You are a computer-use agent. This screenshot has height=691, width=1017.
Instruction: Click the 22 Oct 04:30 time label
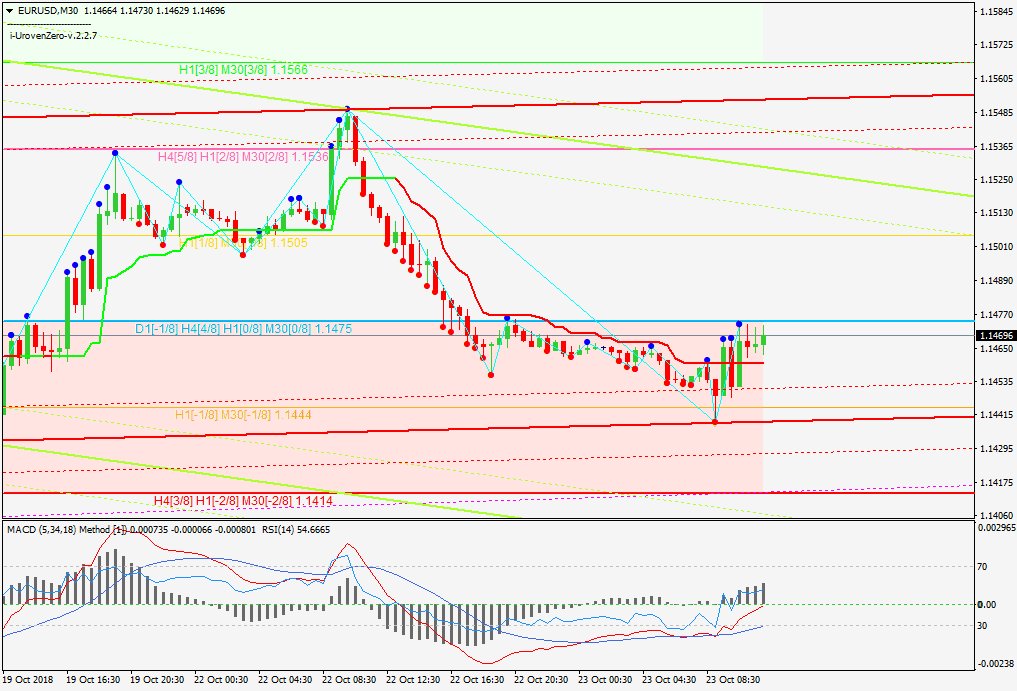coord(285,680)
